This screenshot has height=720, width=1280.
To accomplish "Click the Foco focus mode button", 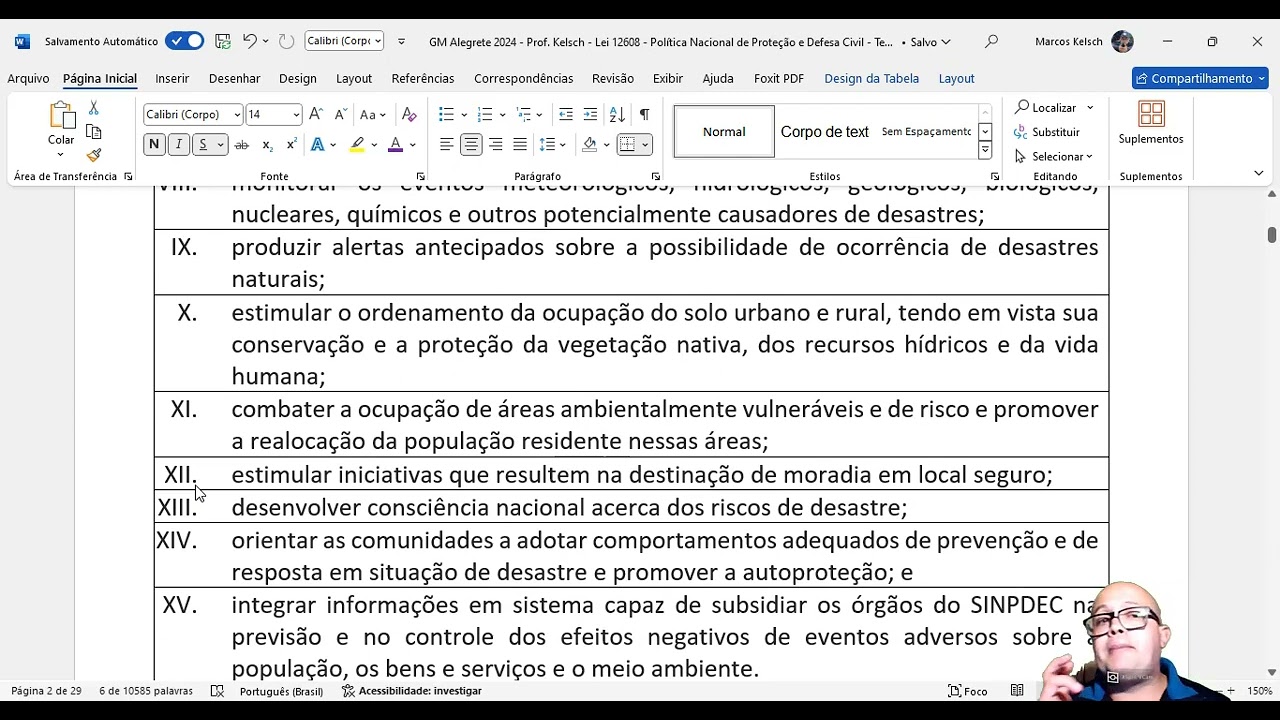I will [x=968, y=691].
